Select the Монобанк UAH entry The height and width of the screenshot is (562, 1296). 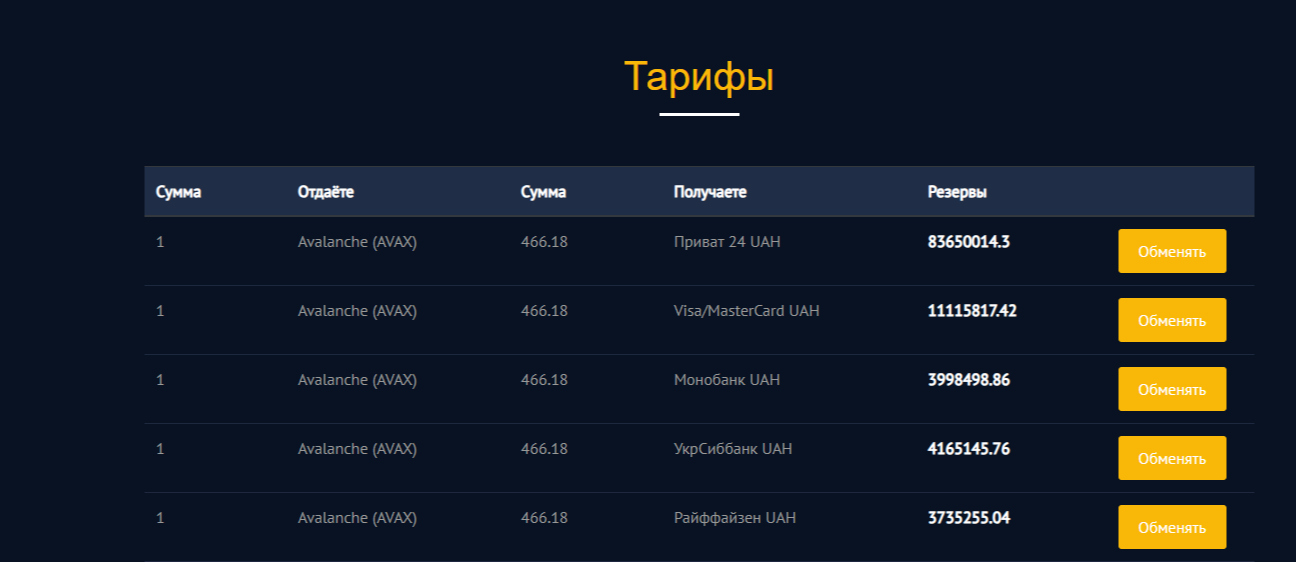pyautogui.click(x=726, y=380)
